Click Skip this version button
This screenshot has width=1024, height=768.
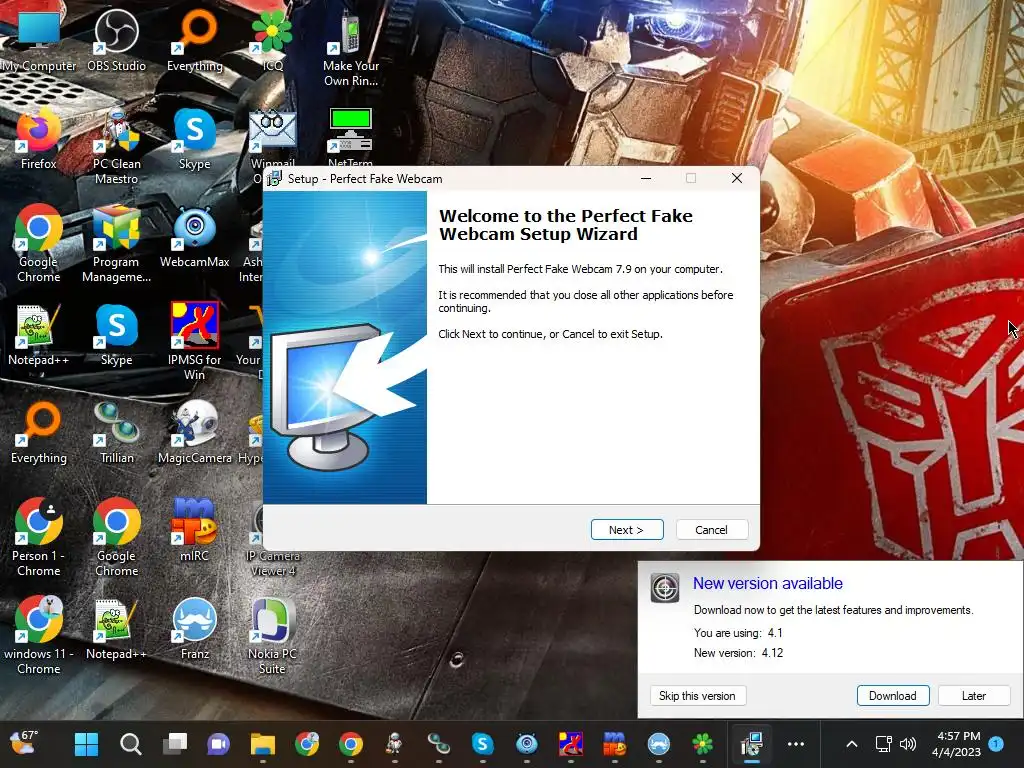[697, 696]
